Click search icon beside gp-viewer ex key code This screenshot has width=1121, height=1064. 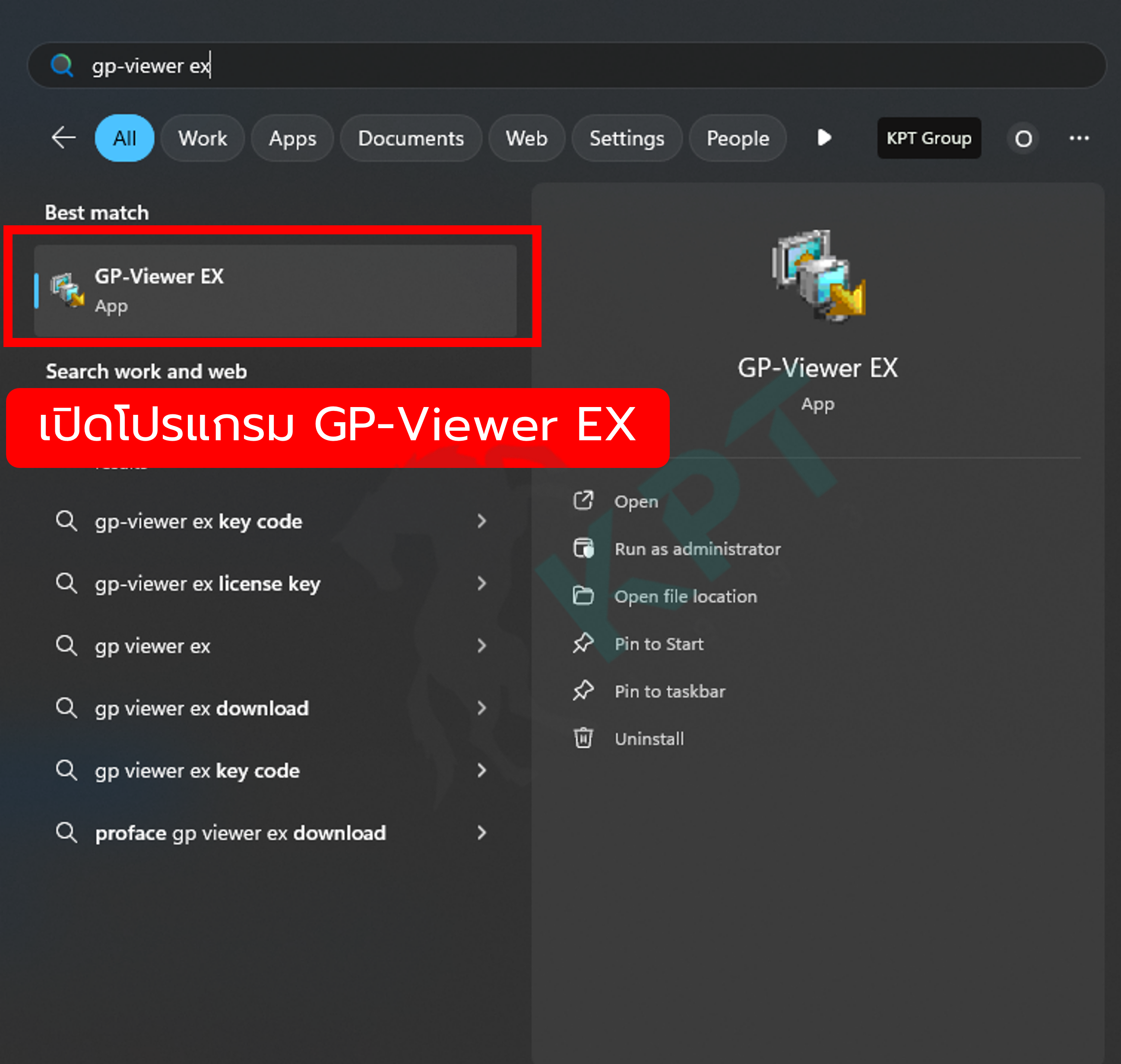tap(66, 521)
